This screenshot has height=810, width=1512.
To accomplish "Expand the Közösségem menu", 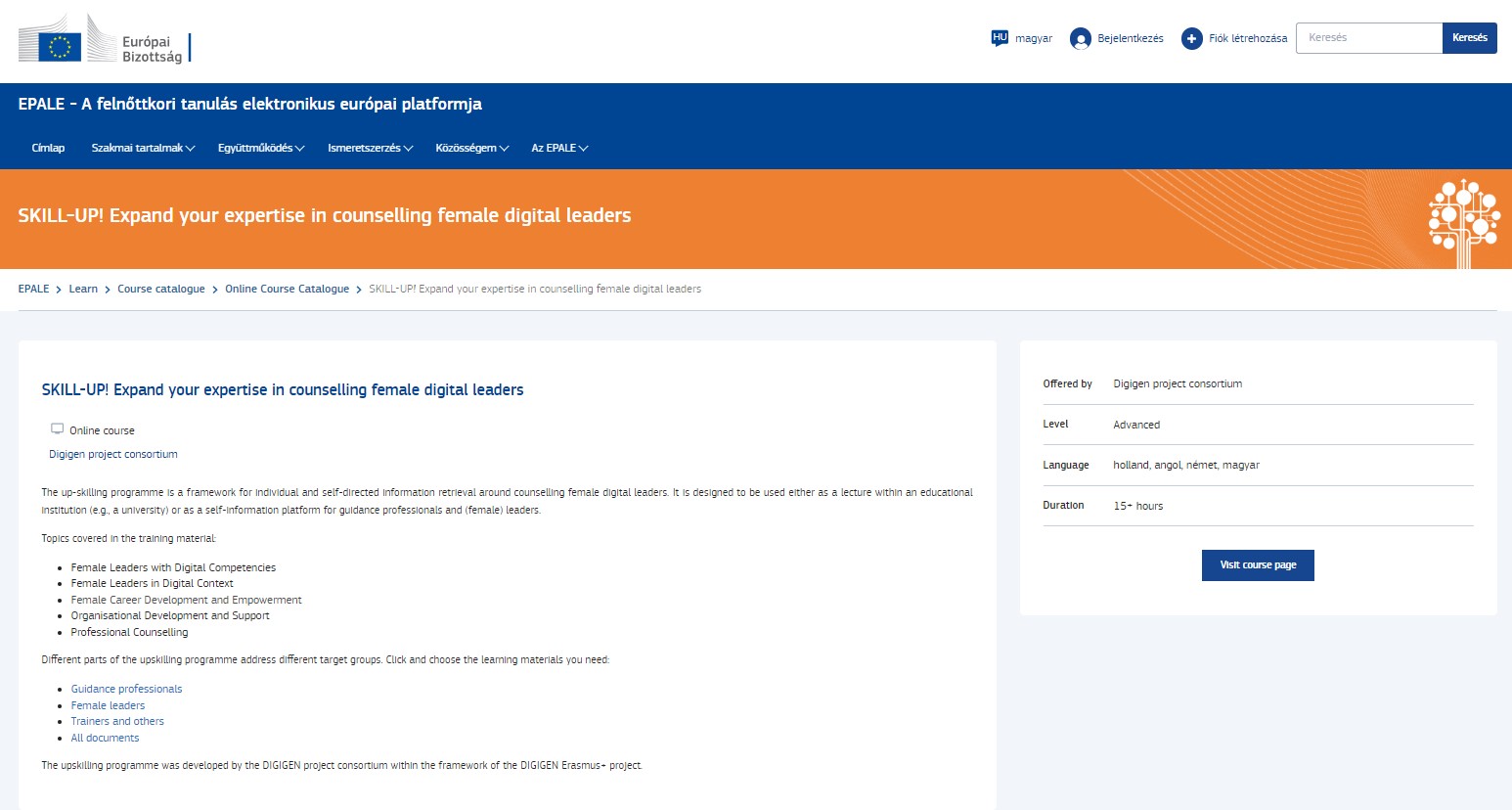I will pos(472,149).
